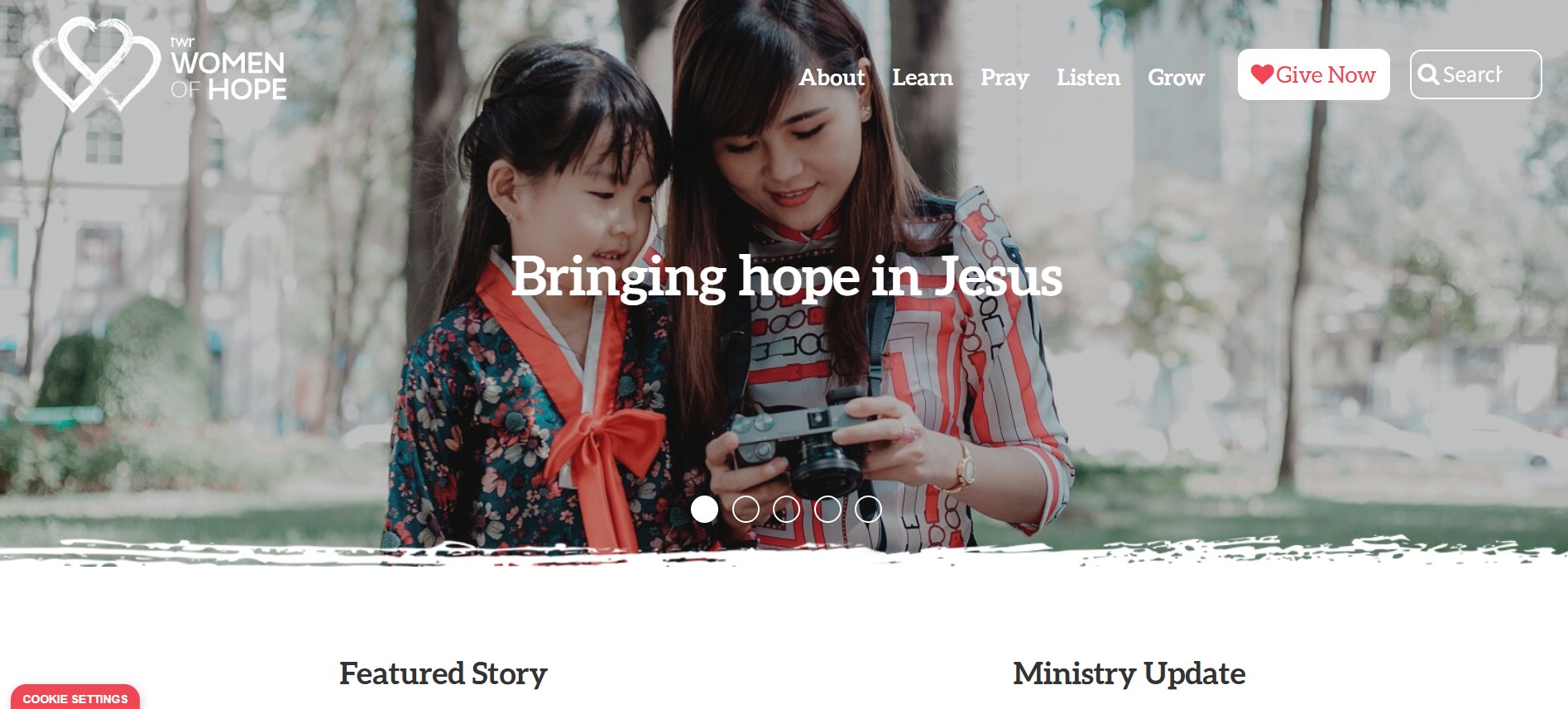Select the first filled carousel dot
The image size is (1568, 709).
pos(704,509)
